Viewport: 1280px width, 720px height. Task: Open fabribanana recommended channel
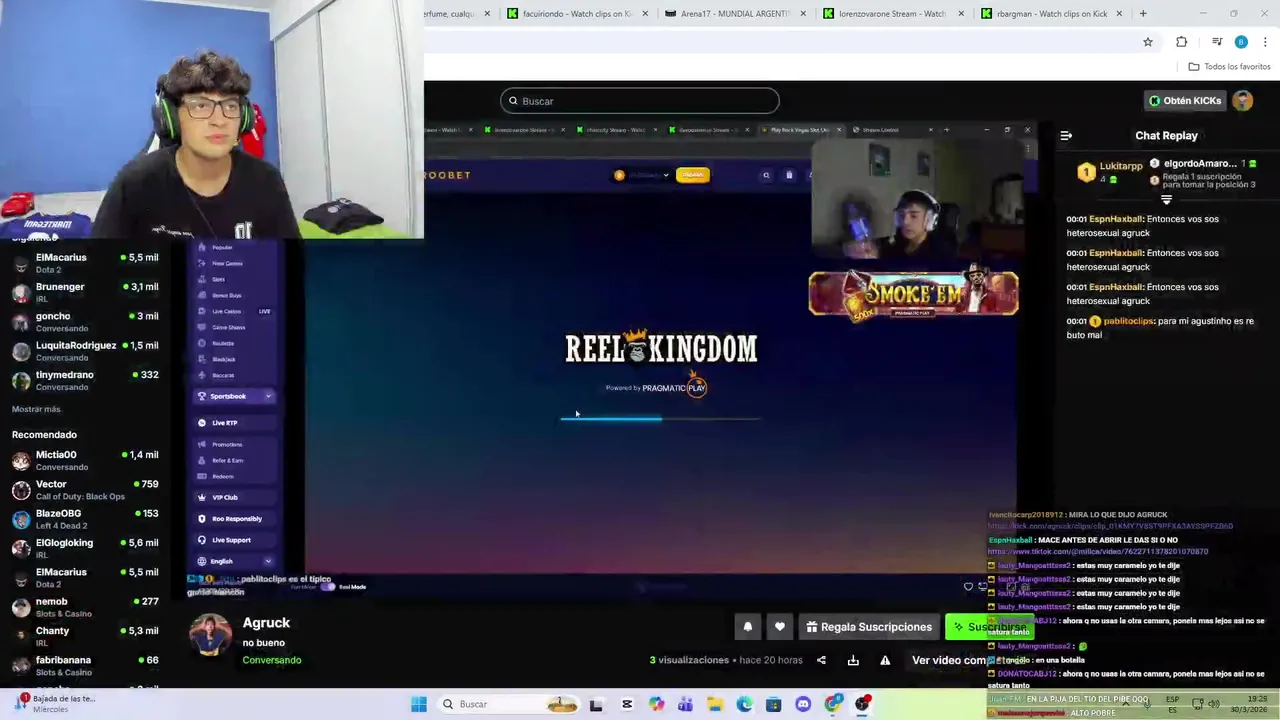(x=85, y=666)
